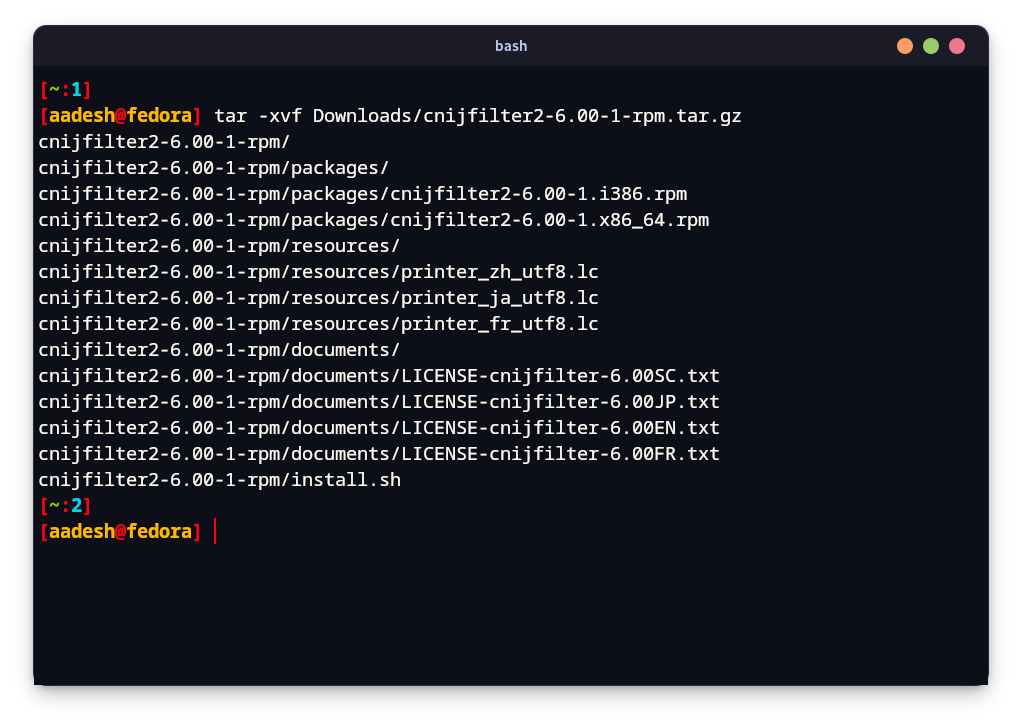
Task: Select the cnijfilter2-6.00-1-rpm/packages/ line
Action: [x=214, y=168]
